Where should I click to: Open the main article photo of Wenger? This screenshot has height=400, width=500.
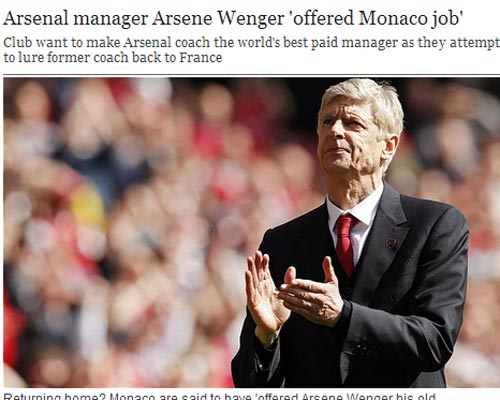click(252, 232)
